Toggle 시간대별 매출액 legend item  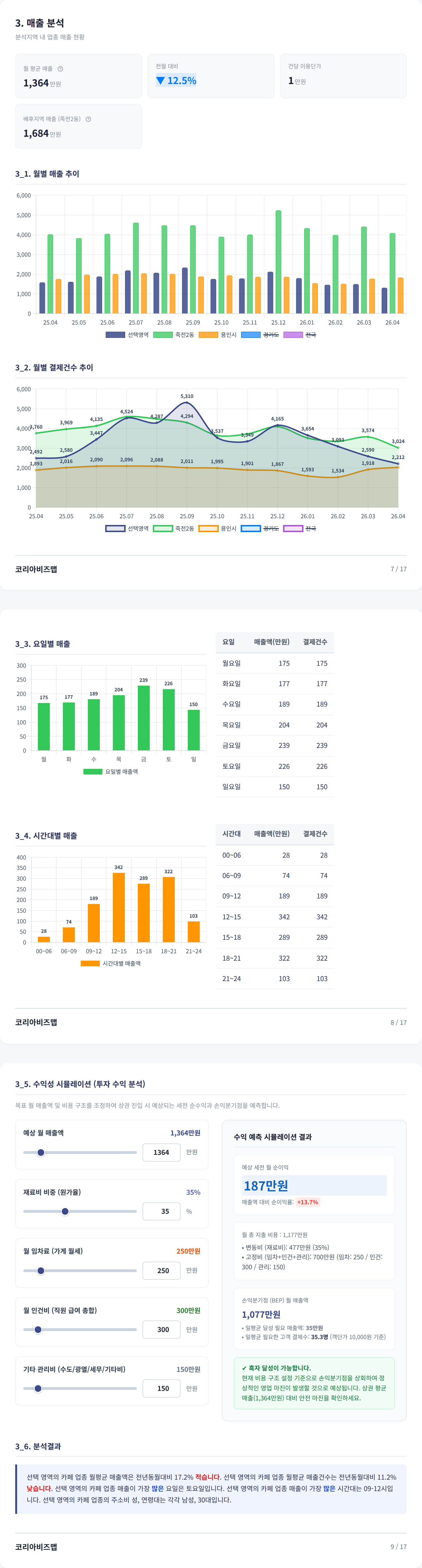pyautogui.click(x=110, y=963)
